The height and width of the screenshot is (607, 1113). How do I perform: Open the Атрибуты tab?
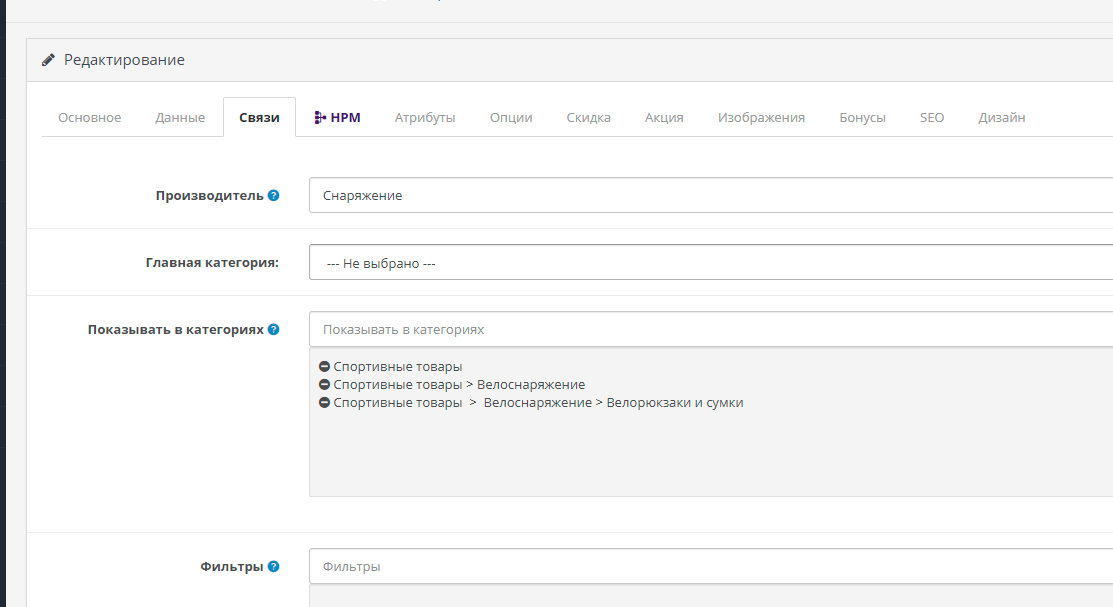[x=425, y=117]
